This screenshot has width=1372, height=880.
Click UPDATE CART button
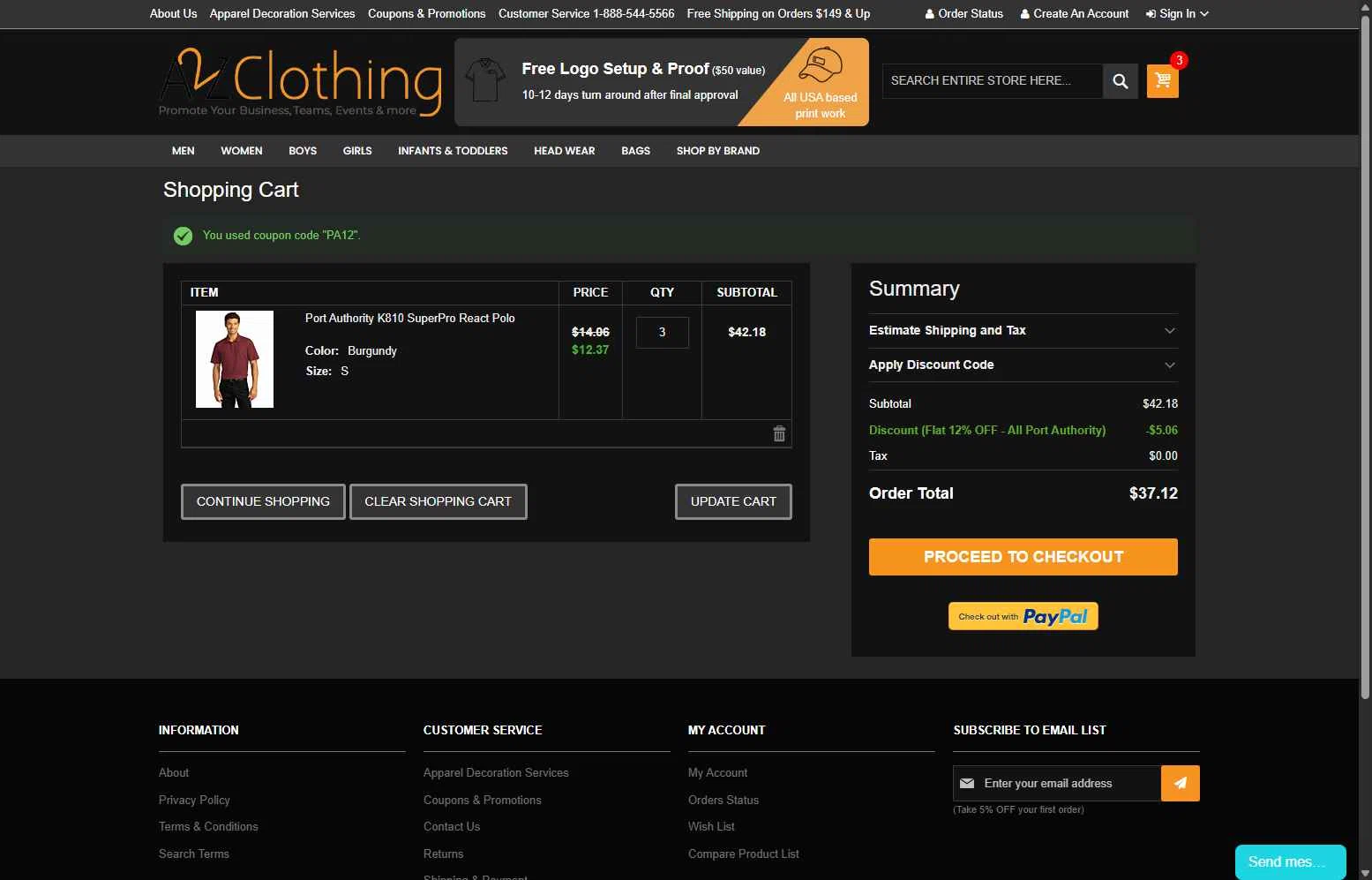coord(733,501)
